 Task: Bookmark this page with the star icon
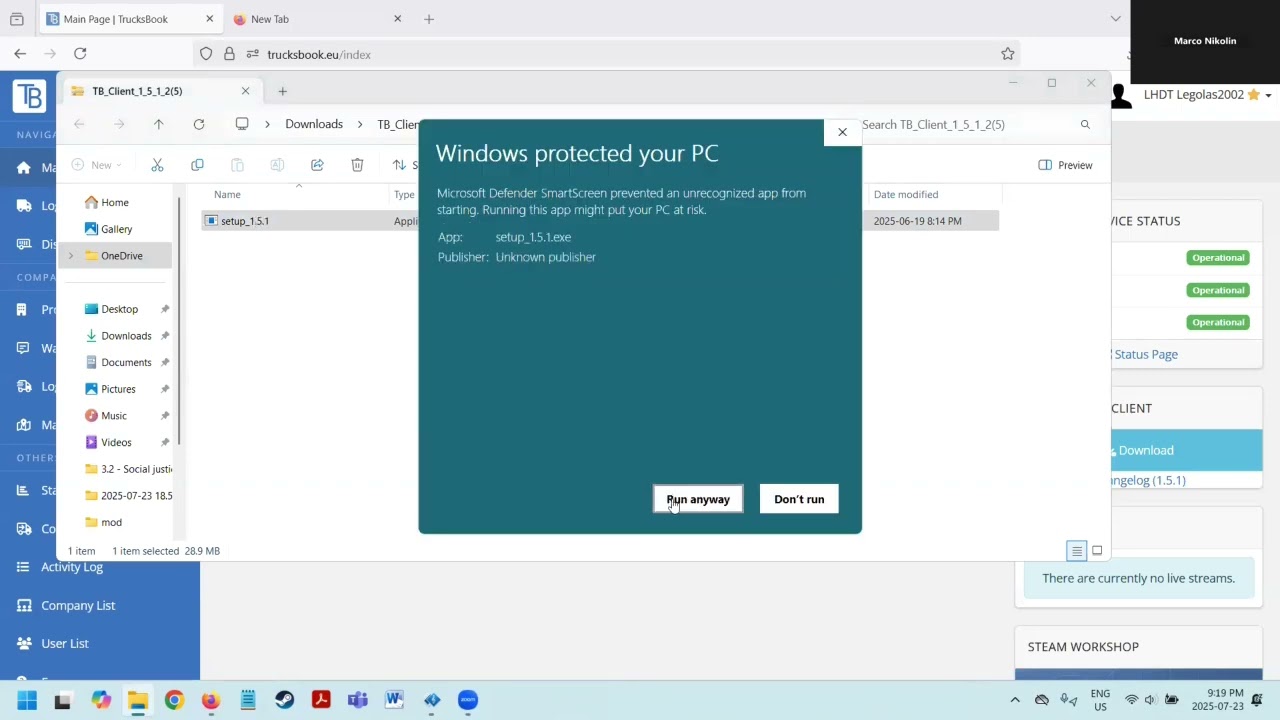coord(1008,54)
